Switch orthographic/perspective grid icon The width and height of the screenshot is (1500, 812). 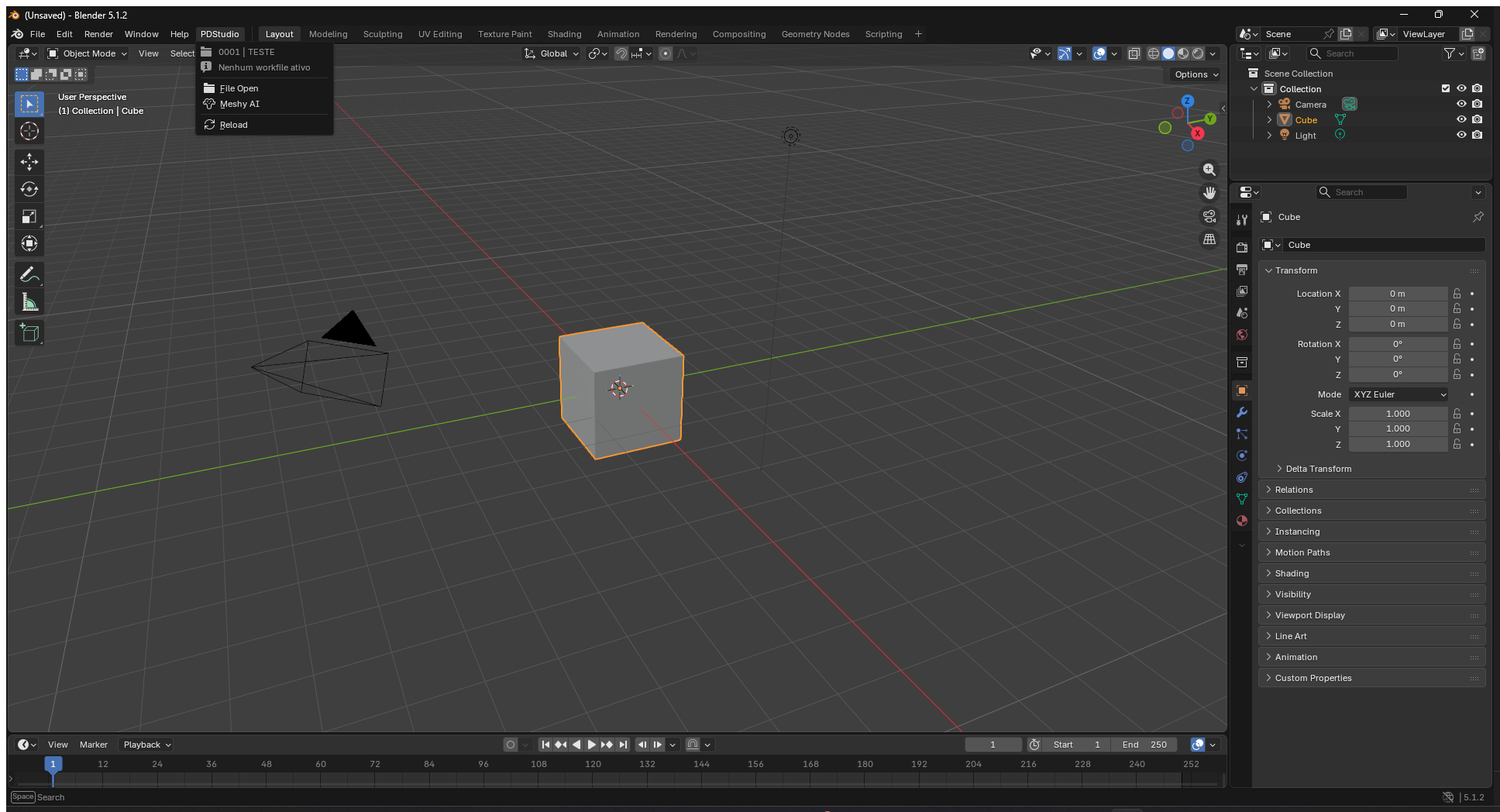pos(1209,239)
